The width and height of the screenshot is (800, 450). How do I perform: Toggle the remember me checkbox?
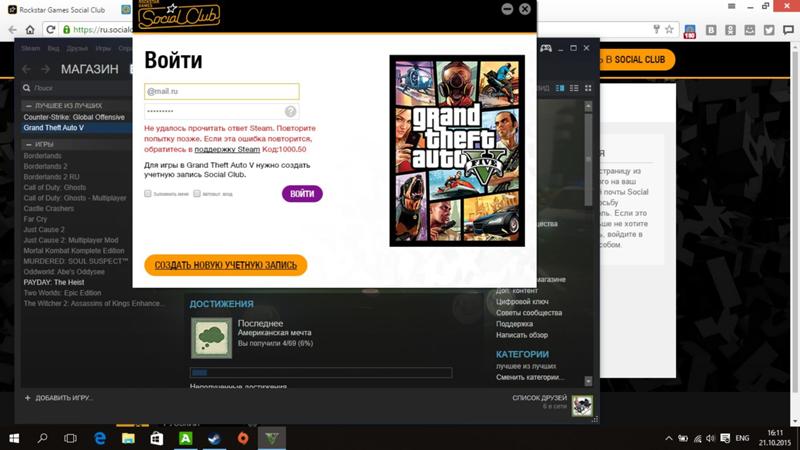click(x=148, y=193)
